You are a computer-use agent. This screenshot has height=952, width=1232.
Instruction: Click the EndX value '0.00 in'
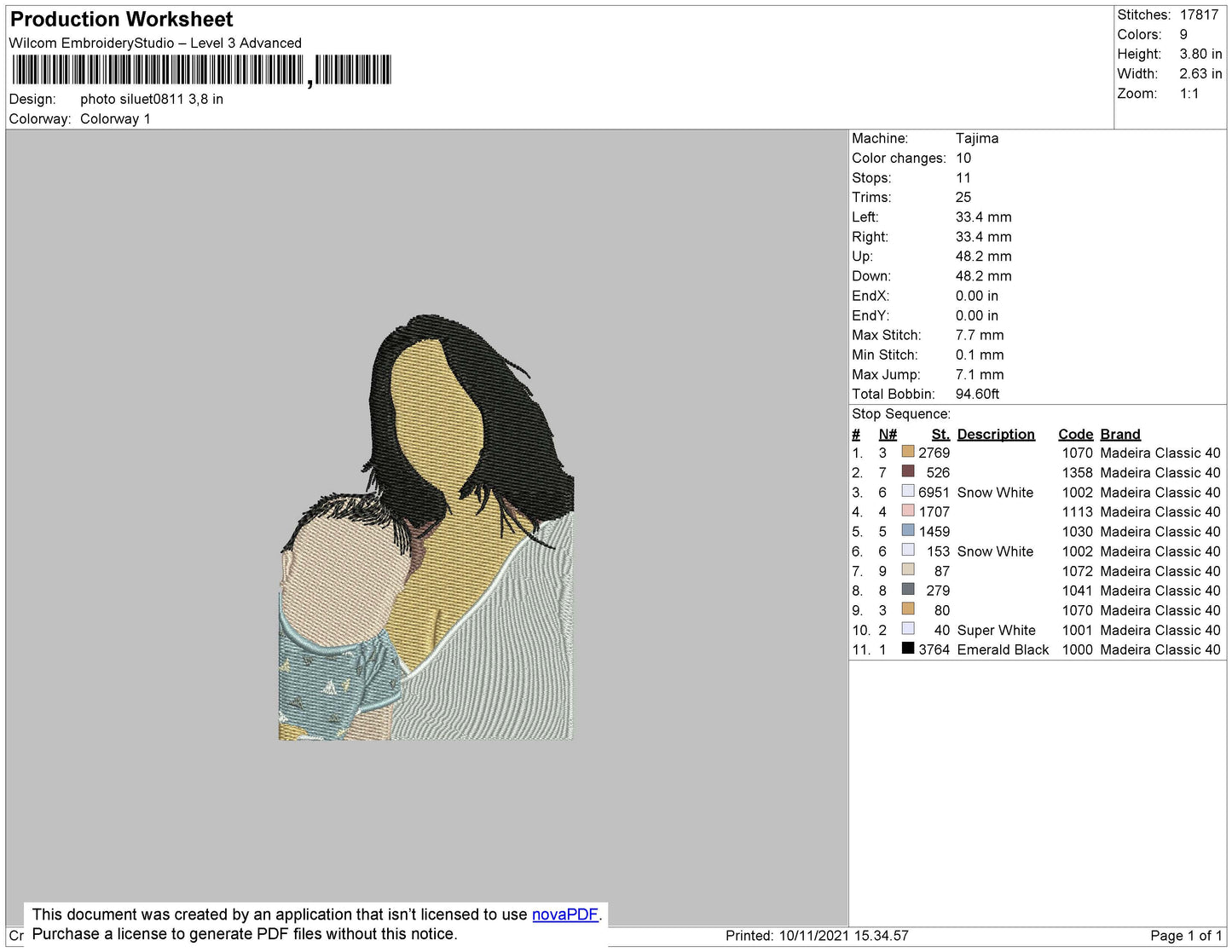click(x=977, y=297)
